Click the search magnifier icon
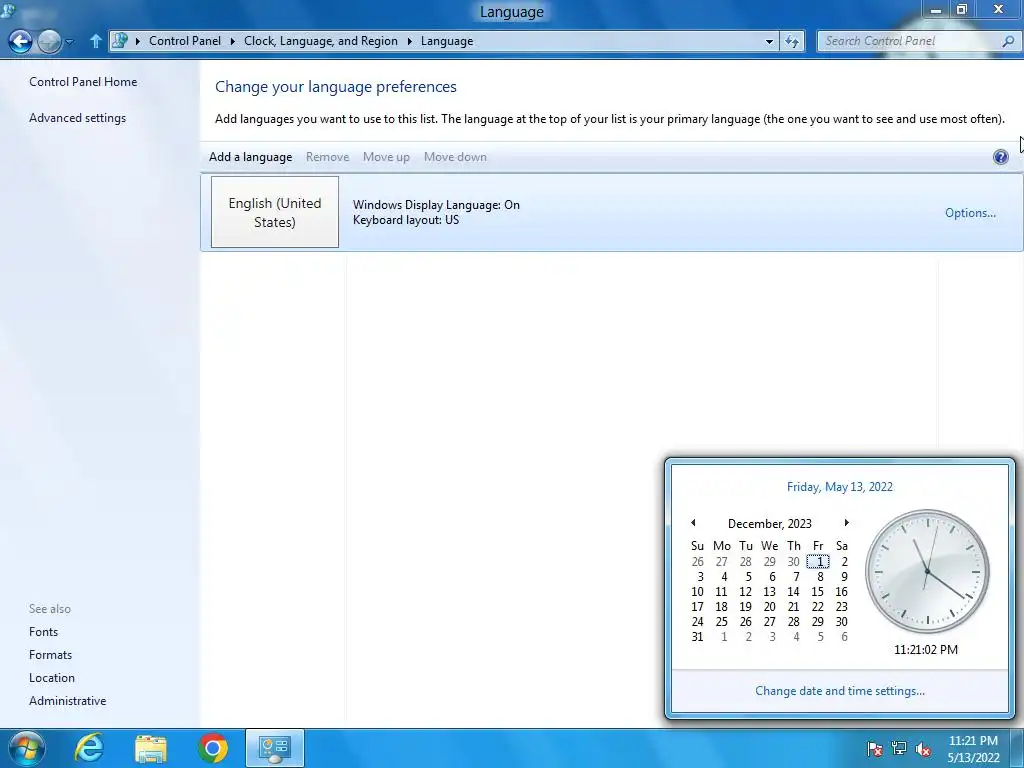This screenshot has width=1024, height=768. (x=1008, y=41)
